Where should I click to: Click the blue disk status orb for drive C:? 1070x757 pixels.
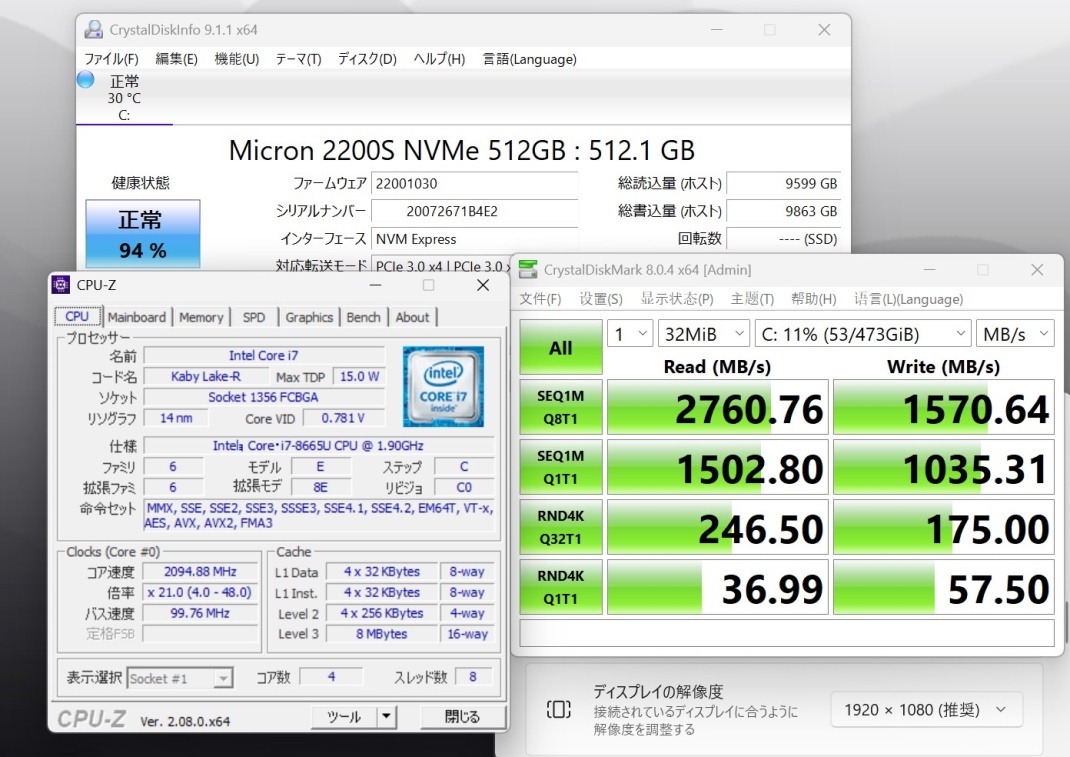pos(86,80)
